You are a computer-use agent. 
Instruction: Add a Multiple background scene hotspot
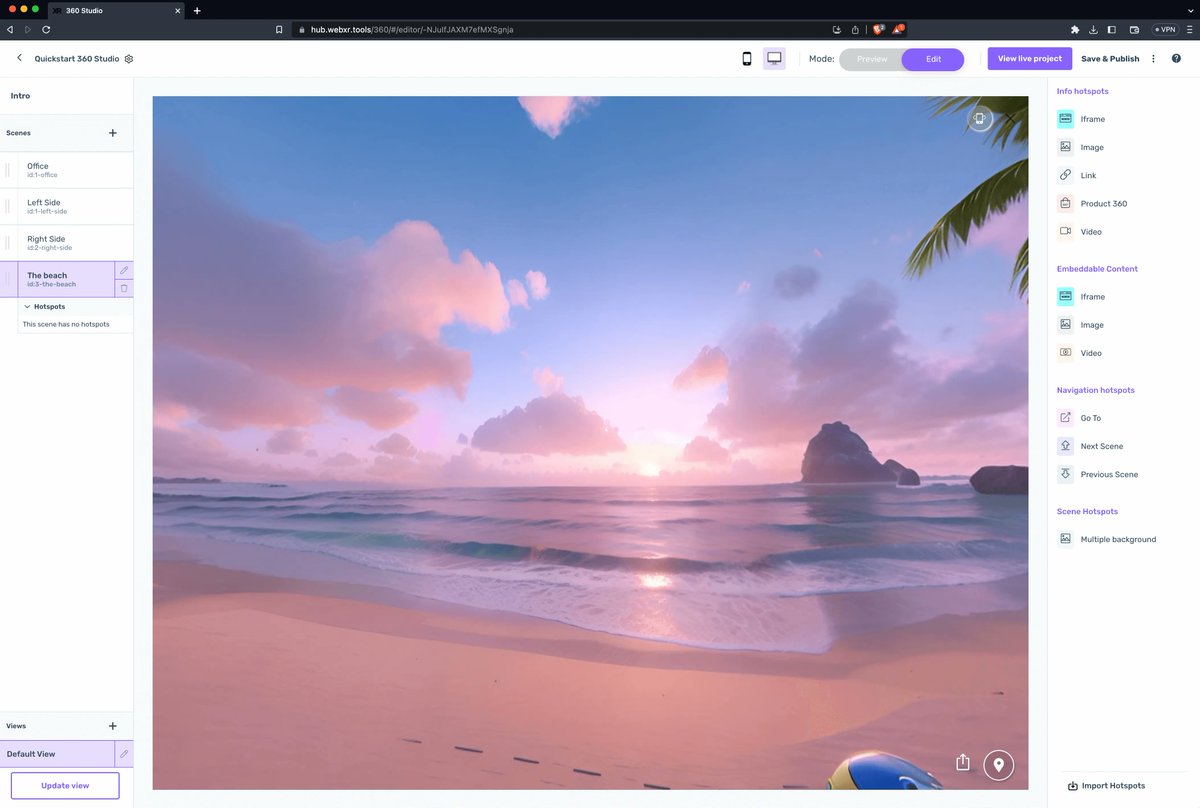click(1117, 538)
